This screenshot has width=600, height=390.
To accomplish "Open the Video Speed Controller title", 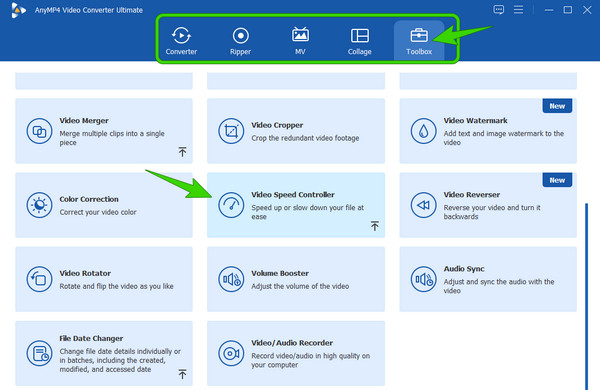I will pos(293,194).
